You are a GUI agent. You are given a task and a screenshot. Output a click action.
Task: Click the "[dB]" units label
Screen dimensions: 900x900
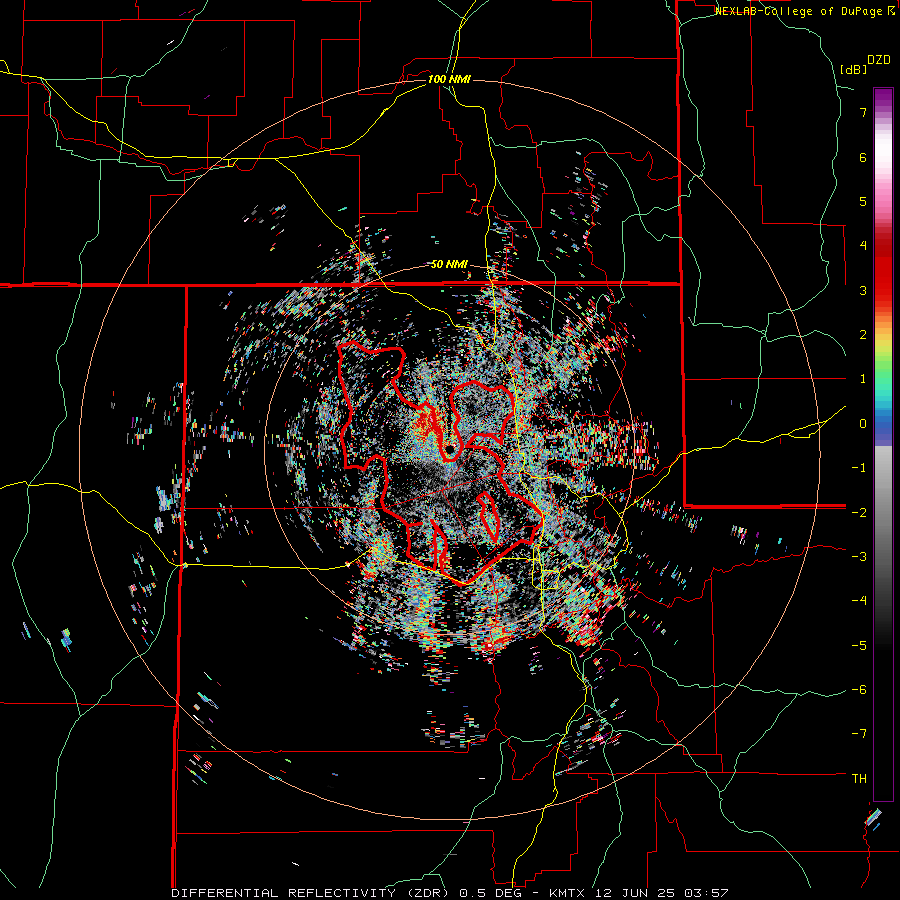[x=853, y=69]
